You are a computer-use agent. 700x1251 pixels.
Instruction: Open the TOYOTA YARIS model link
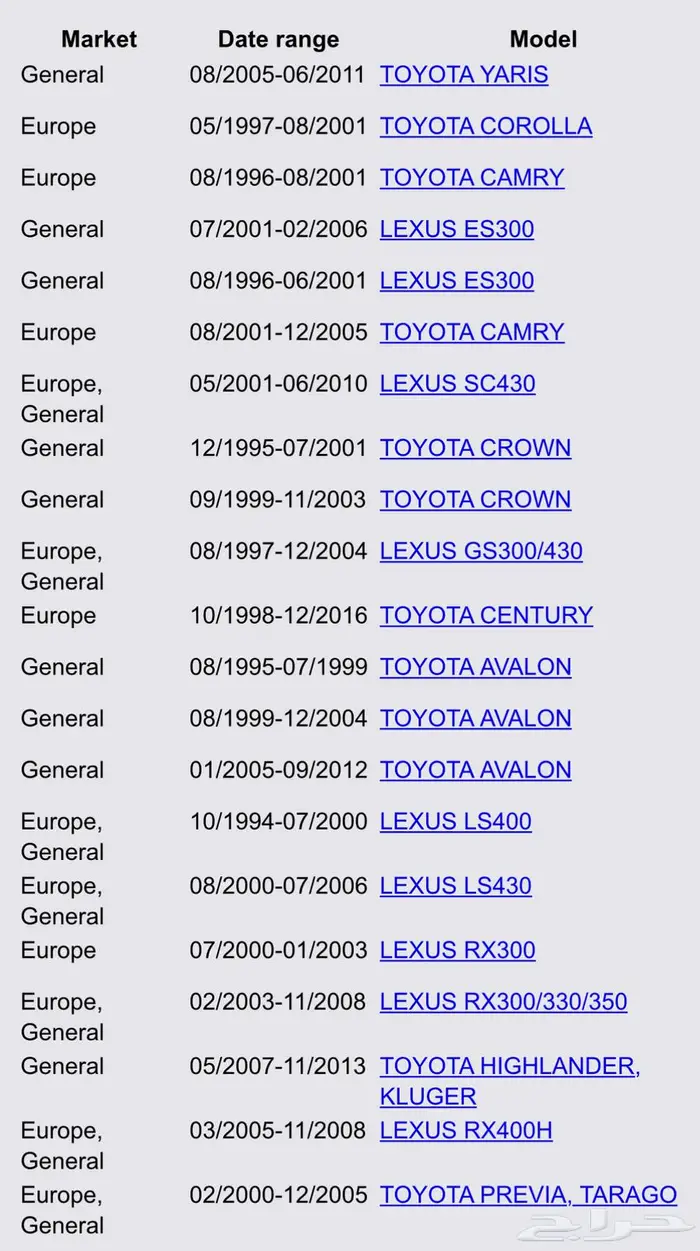464,75
